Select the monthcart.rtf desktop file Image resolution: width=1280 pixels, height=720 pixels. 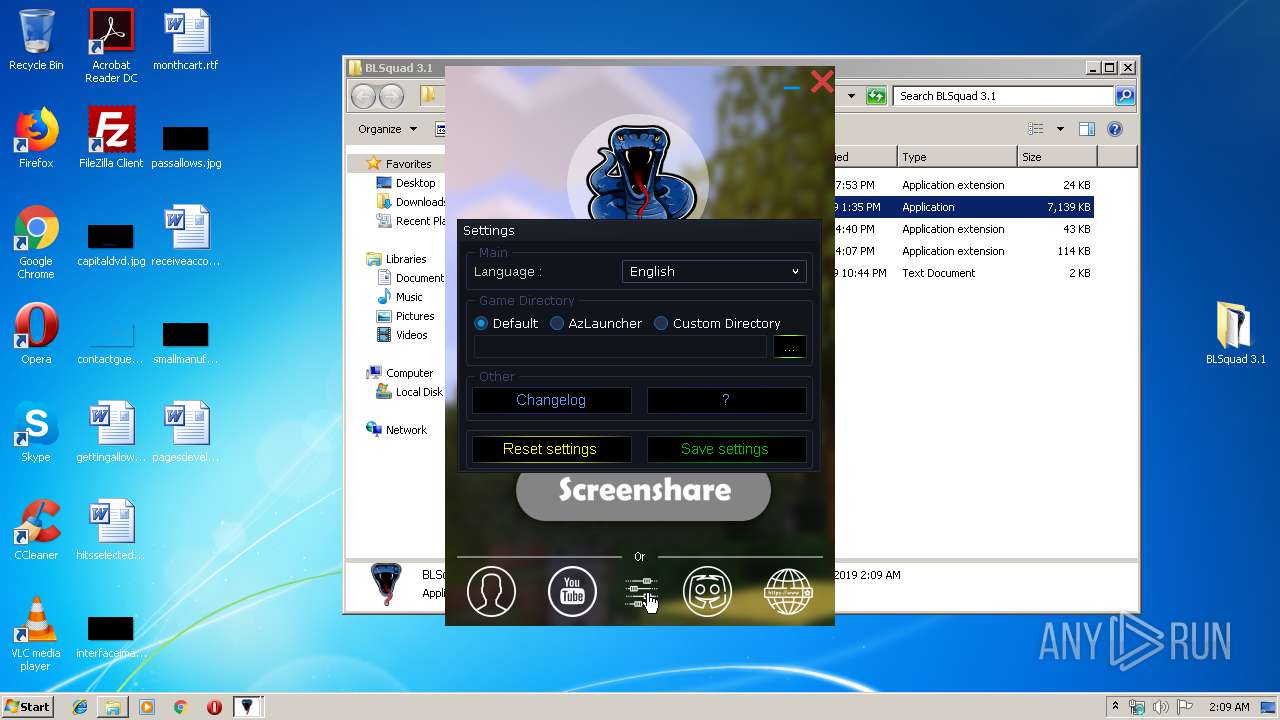186,40
